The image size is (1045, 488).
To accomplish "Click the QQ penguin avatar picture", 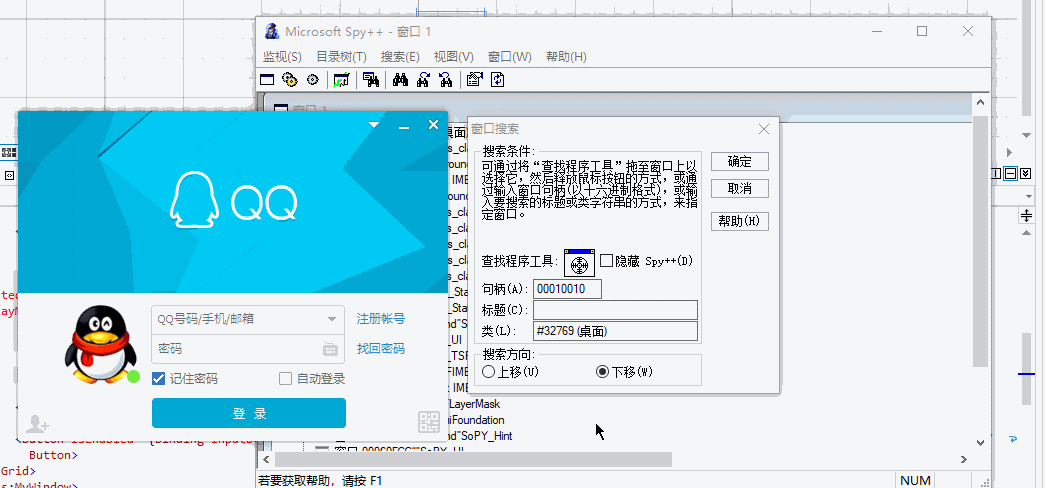I will (100, 343).
